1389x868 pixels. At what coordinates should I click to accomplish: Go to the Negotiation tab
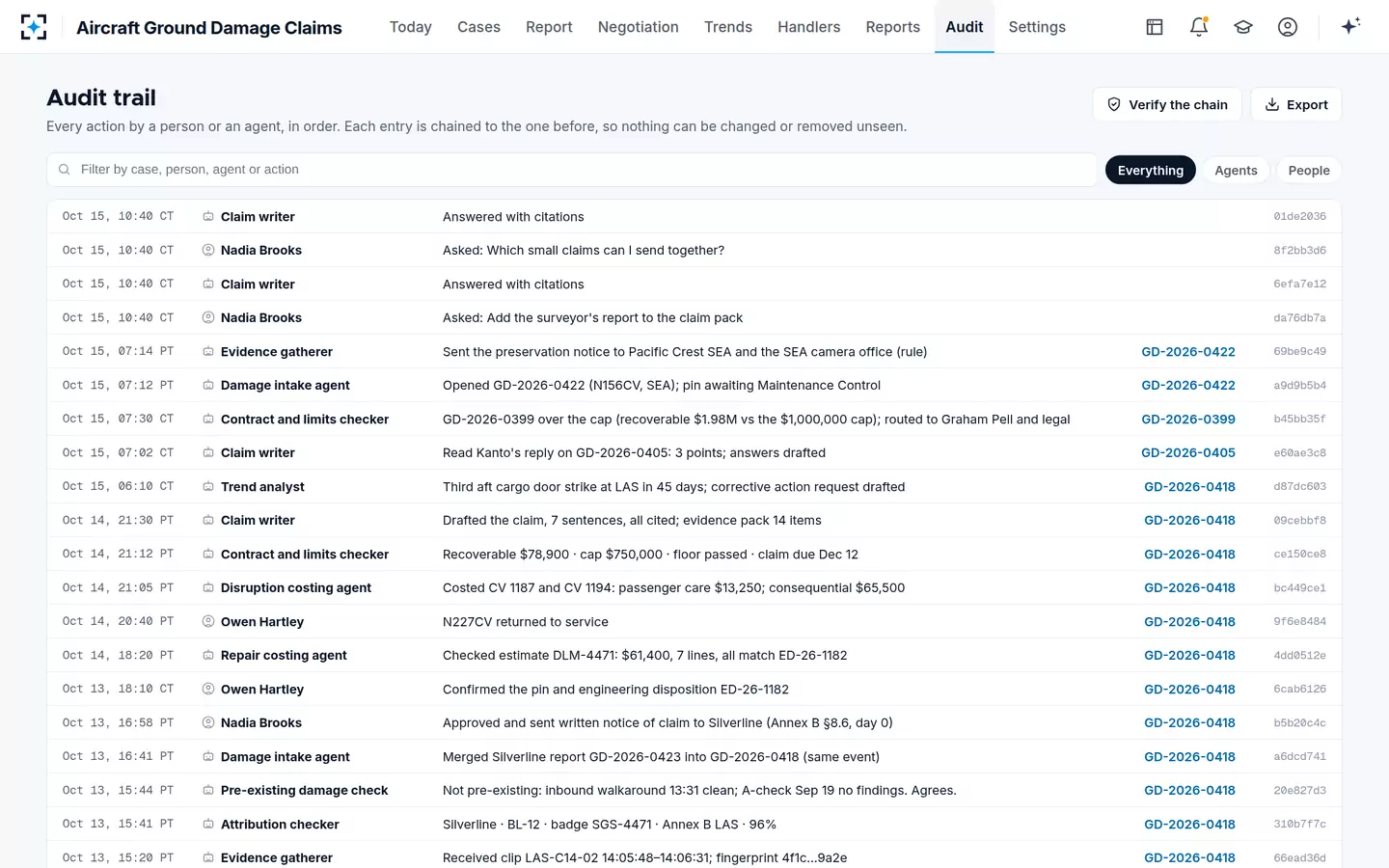tap(639, 27)
